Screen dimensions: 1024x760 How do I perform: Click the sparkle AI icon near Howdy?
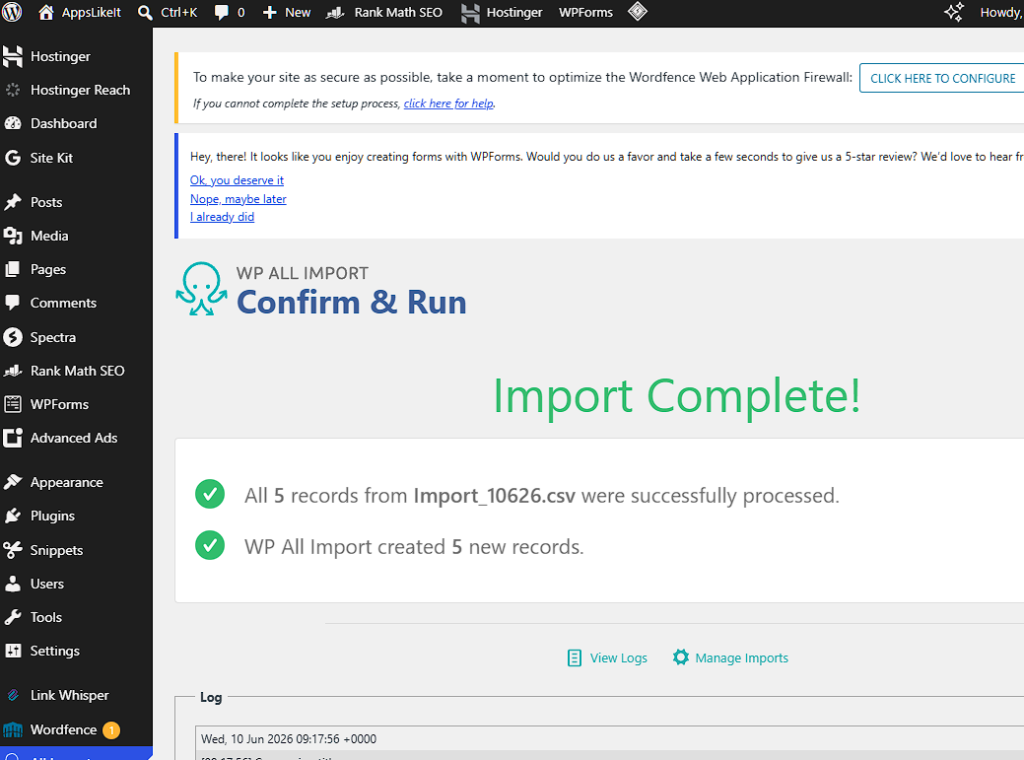click(953, 12)
